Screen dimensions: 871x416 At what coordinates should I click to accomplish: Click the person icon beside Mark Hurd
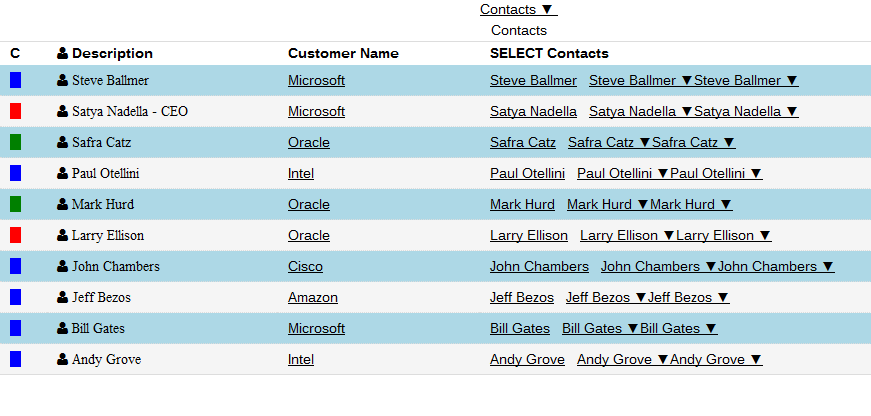point(63,204)
